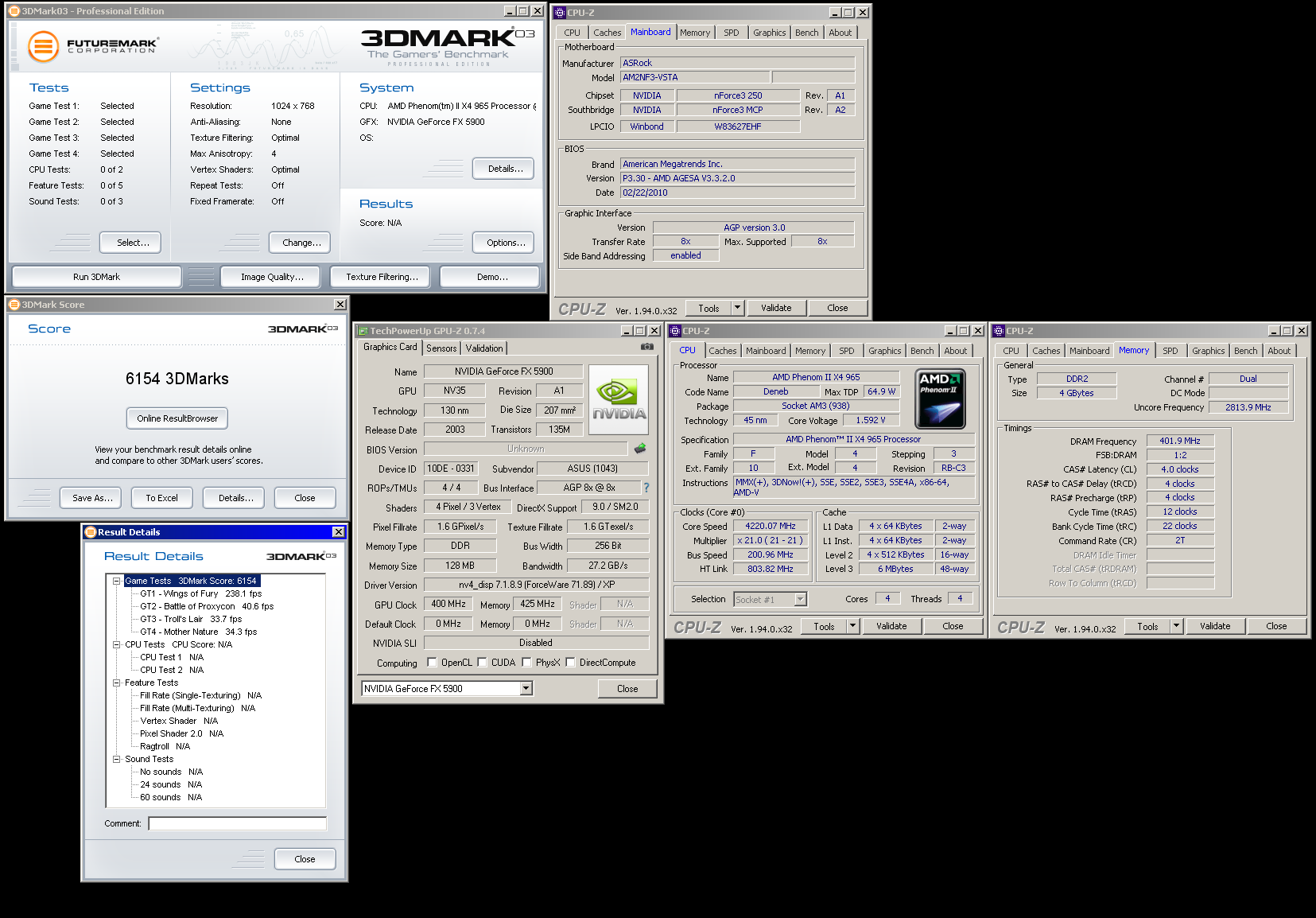Select the Pixel Shader 2.0 row
1316x918 pixels.
click(x=182, y=733)
